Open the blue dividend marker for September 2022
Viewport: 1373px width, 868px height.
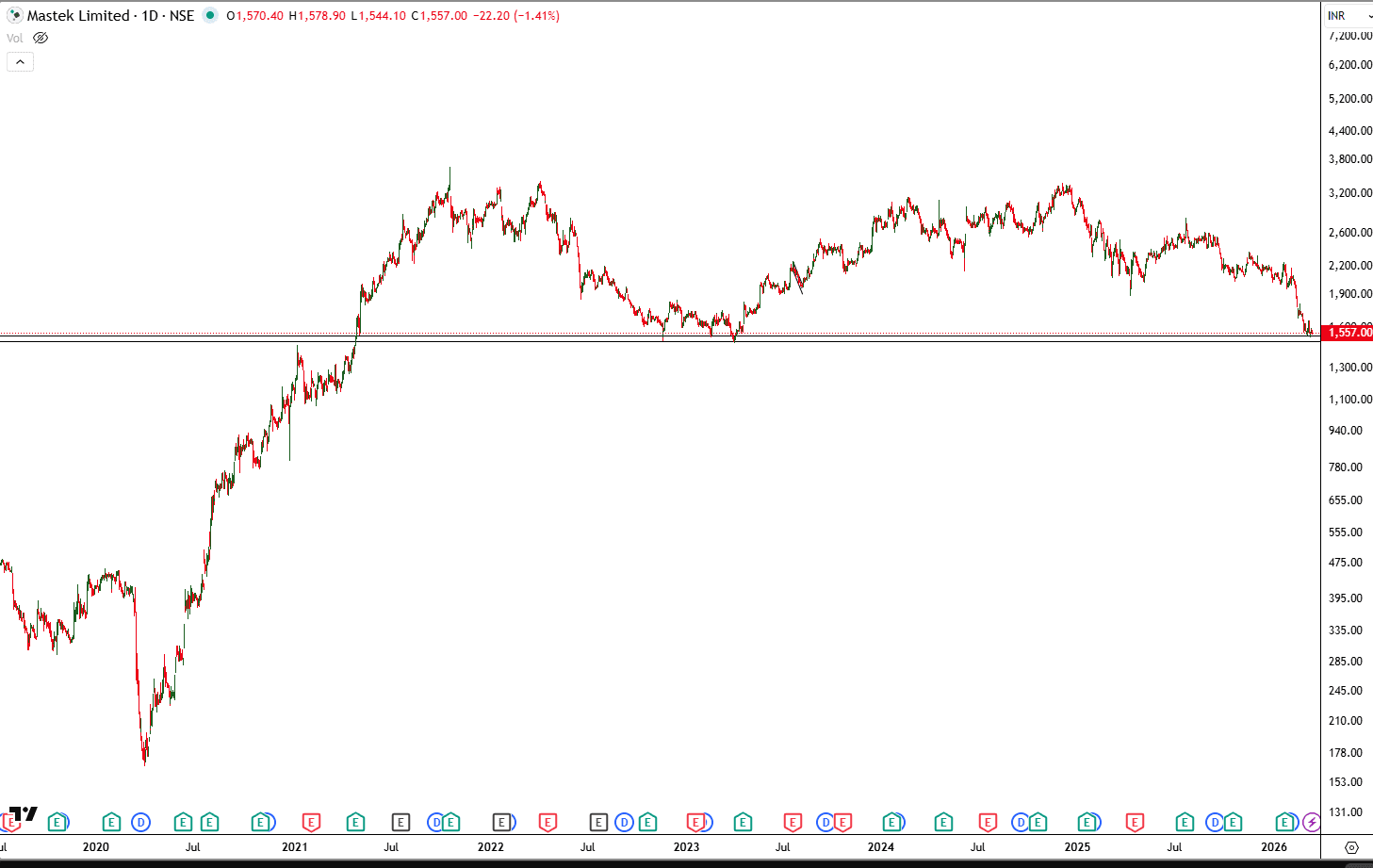[x=624, y=823]
